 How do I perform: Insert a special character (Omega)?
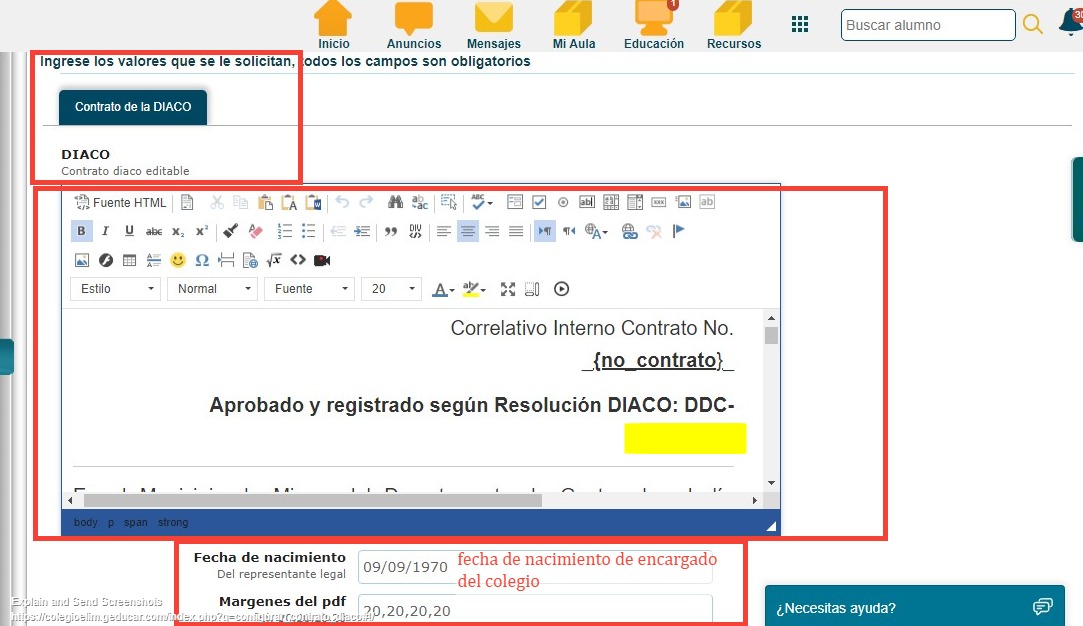pos(202,260)
